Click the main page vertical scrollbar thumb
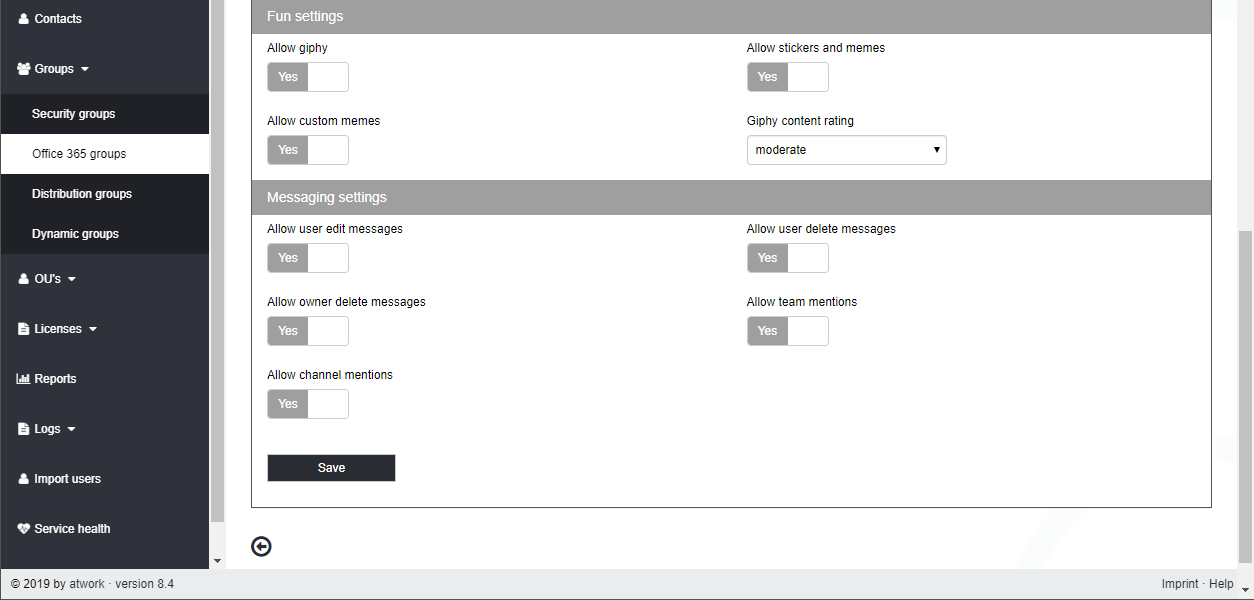Screen dimensions: 1254x600 coord(1245,395)
